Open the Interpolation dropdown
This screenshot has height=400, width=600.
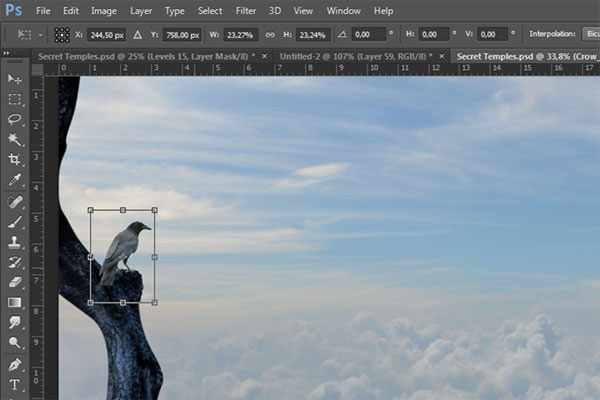pyautogui.click(x=590, y=34)
